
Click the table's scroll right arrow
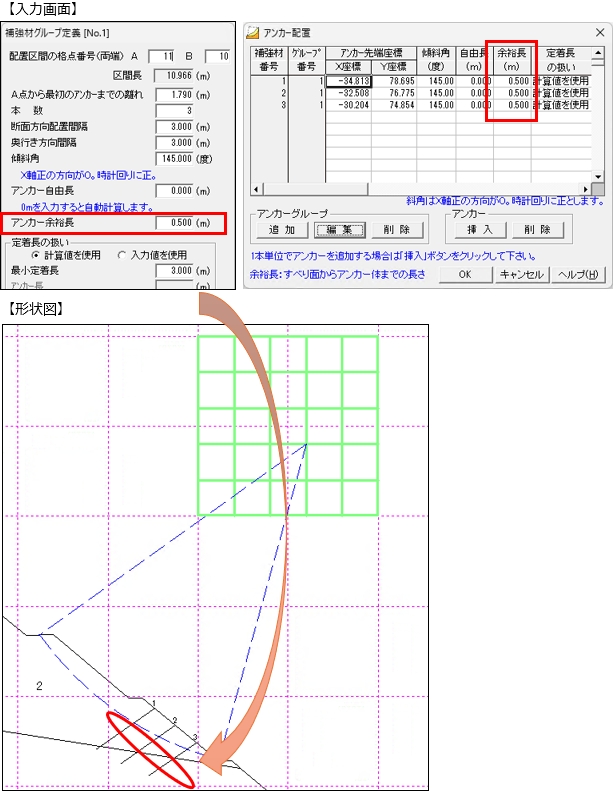(586, 189)
